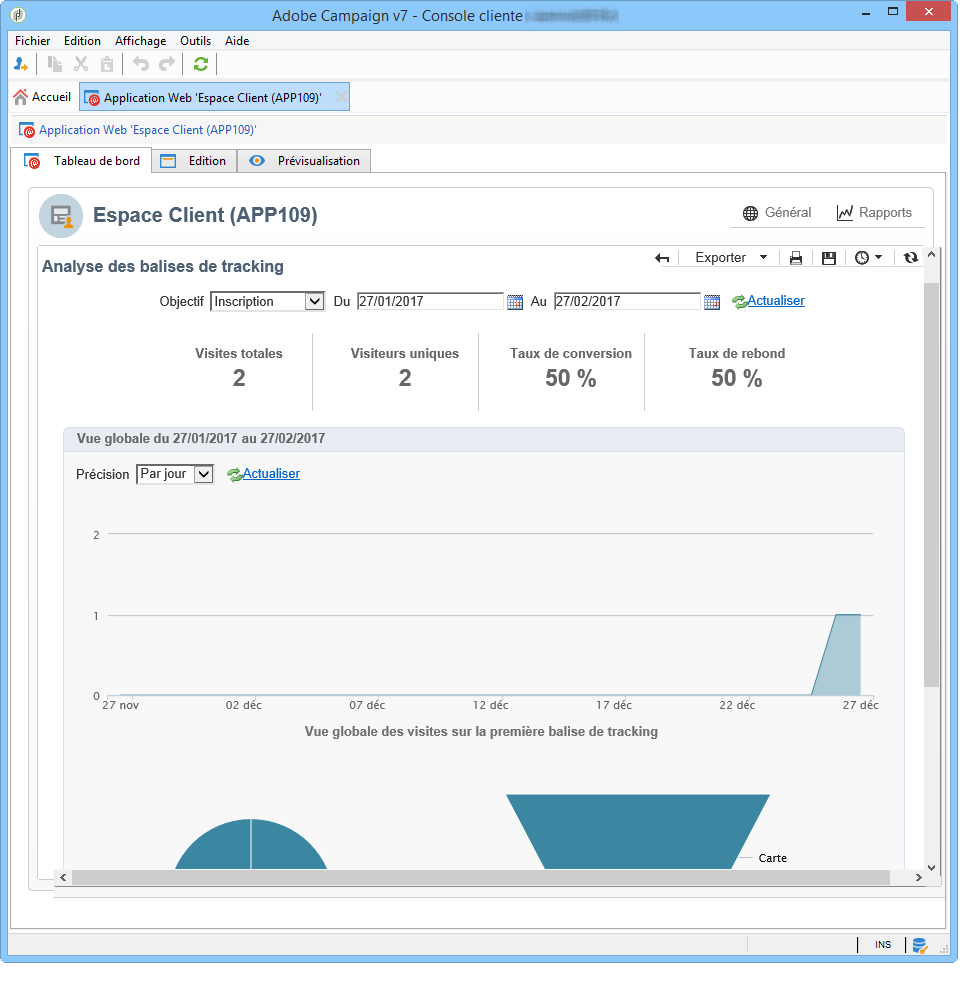980x988 pixels.
Task: Click the 'Taux de conversion' 50 % value
Action: point(570,379)
